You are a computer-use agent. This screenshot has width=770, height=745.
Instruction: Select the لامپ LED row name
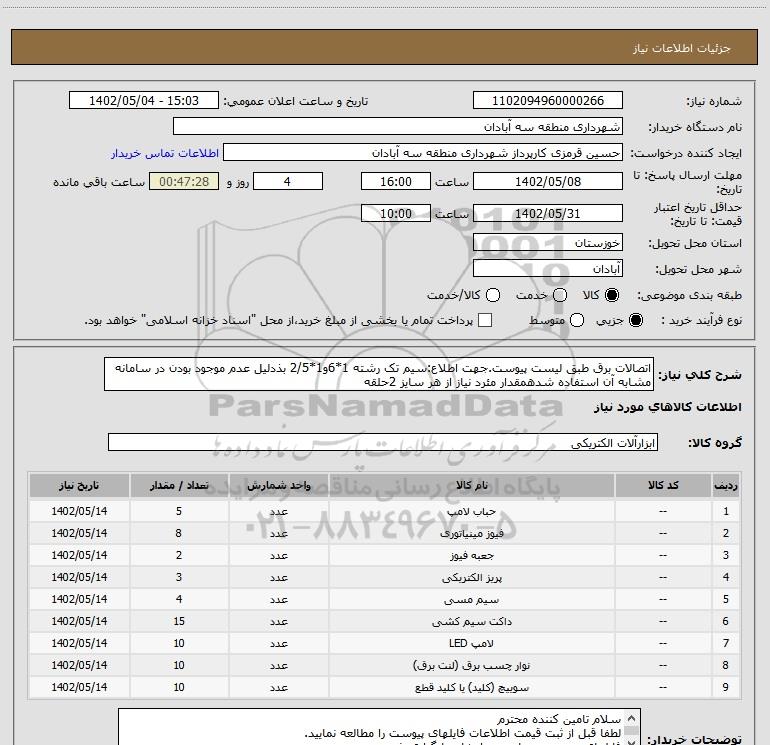(x=471, y=643)
